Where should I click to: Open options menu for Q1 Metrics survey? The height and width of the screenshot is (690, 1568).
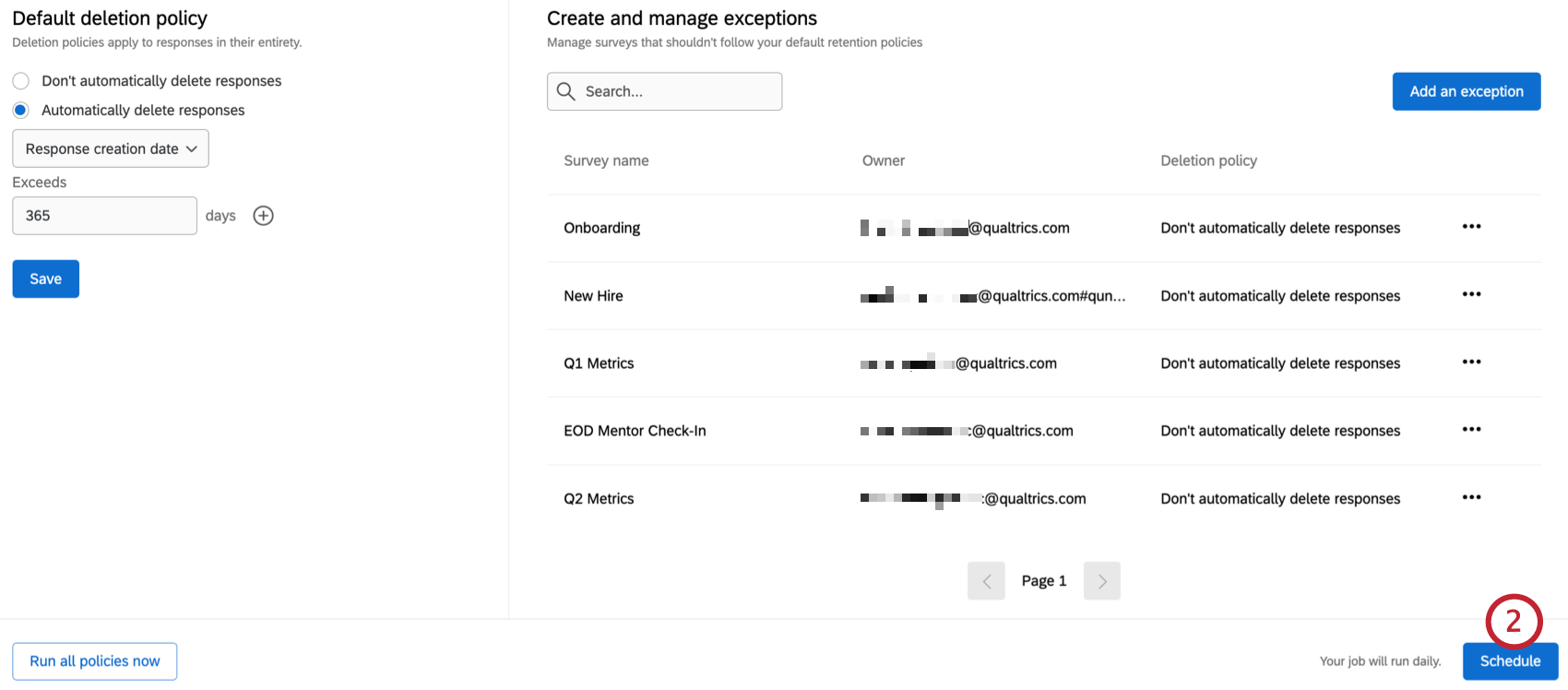point(1472,363)
